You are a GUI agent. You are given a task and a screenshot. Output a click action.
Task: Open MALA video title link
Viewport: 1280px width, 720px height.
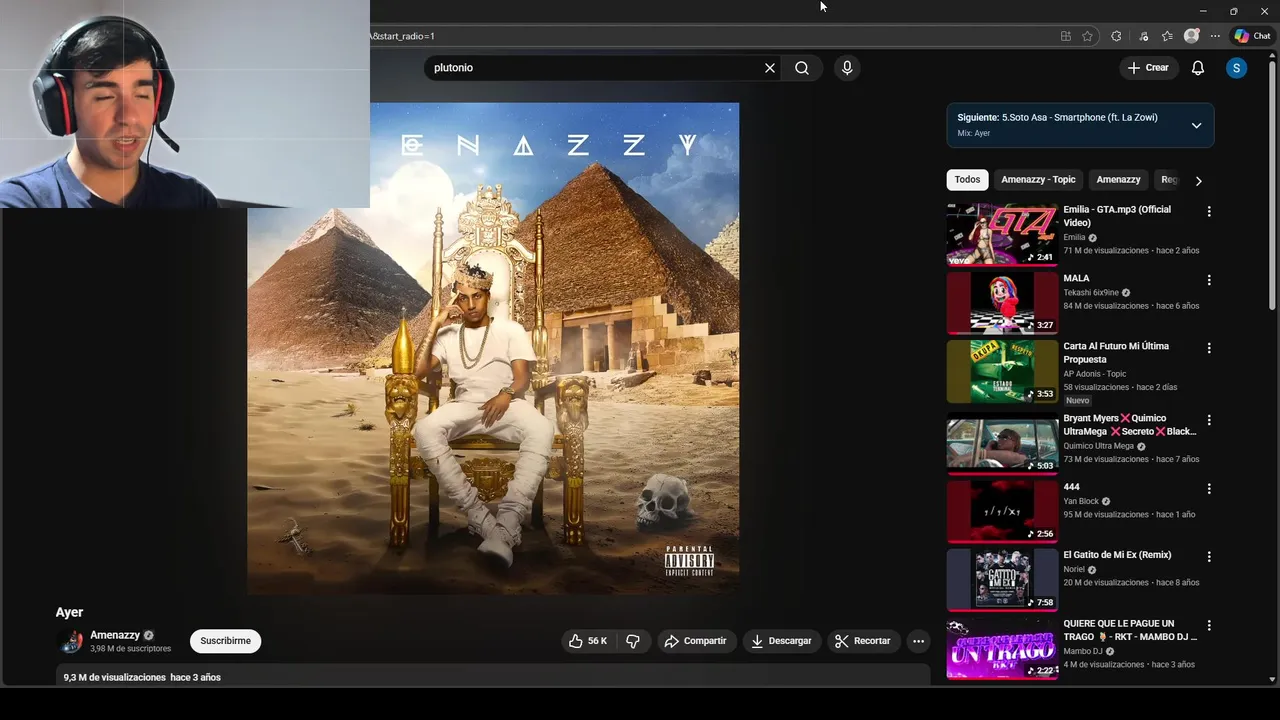click(x=1076, y=278)
